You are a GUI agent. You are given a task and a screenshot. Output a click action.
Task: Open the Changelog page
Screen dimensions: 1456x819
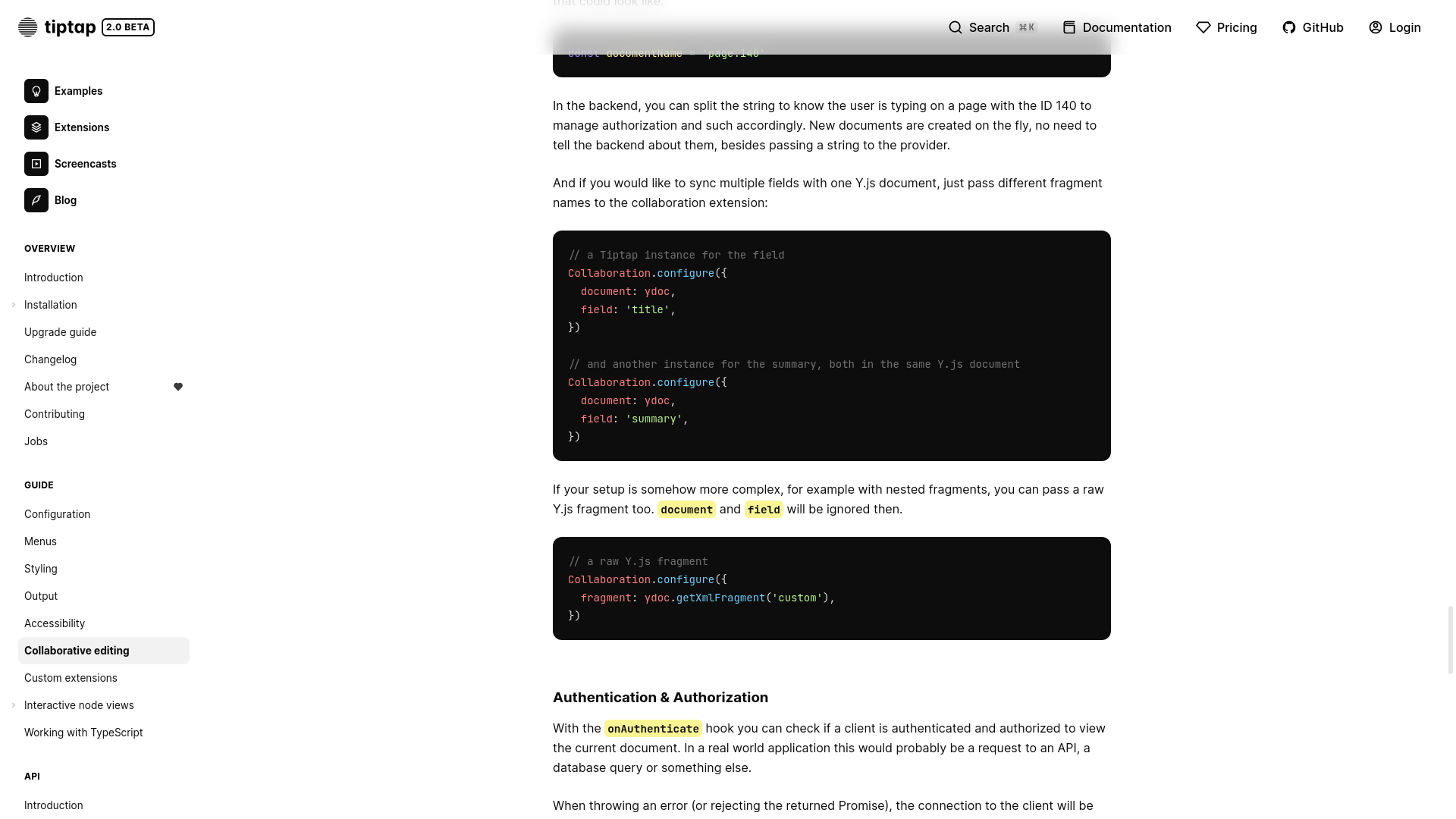tap(50, 359)
